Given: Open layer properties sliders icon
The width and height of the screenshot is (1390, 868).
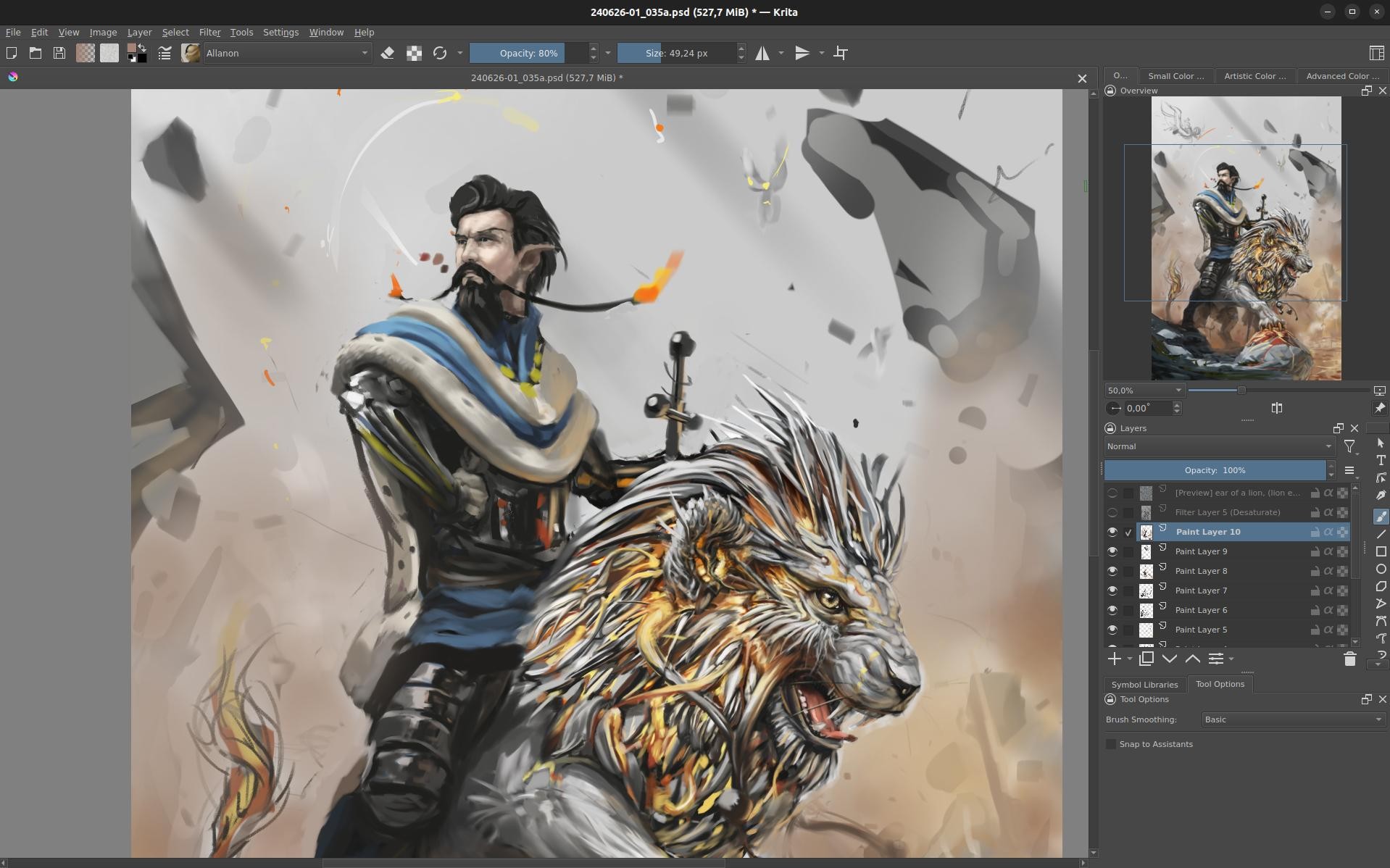Looking at the screenshot, I should point(1216,659).
